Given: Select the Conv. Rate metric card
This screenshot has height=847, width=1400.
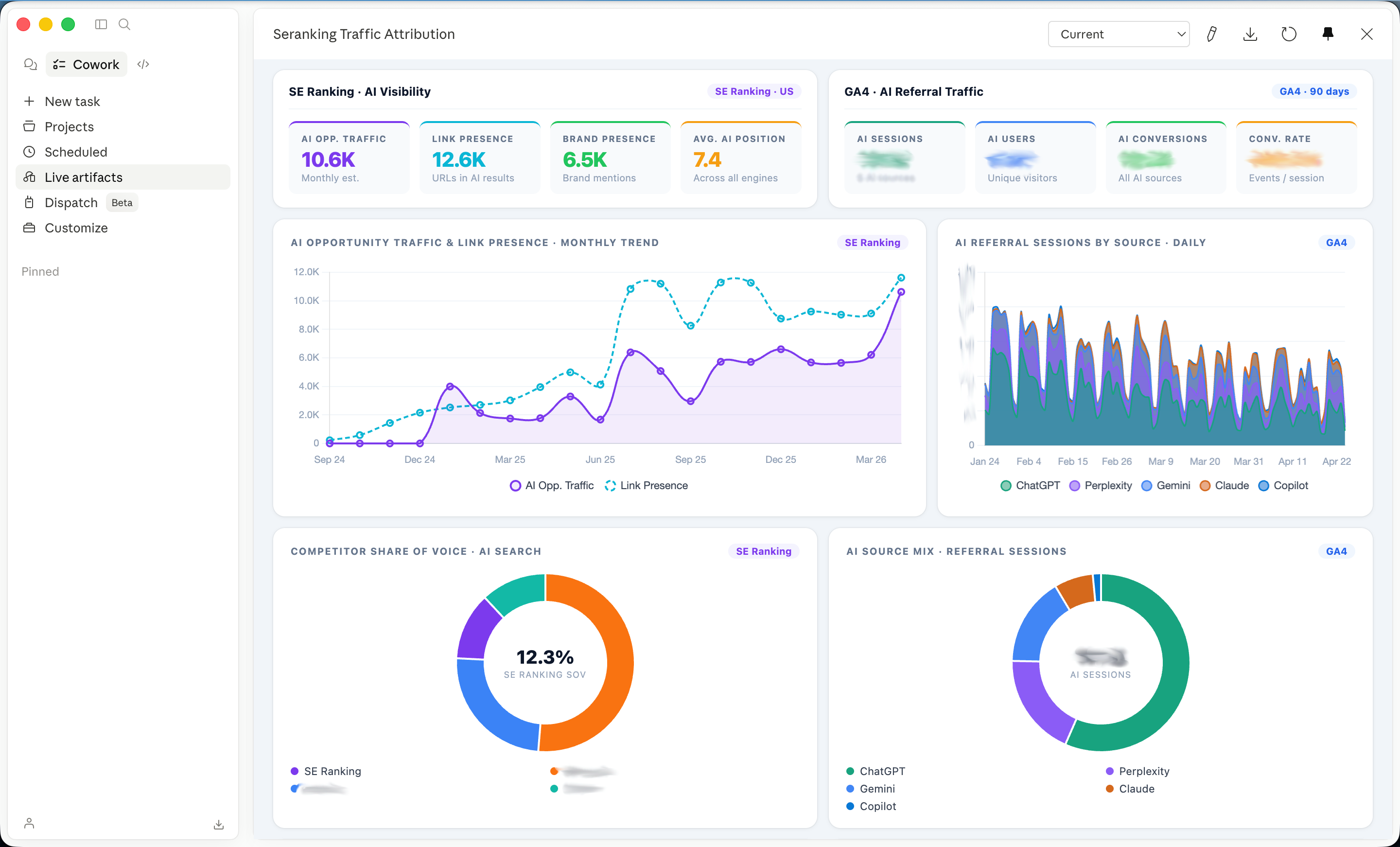Looking at the screenshot, I should pos(1297,158).
